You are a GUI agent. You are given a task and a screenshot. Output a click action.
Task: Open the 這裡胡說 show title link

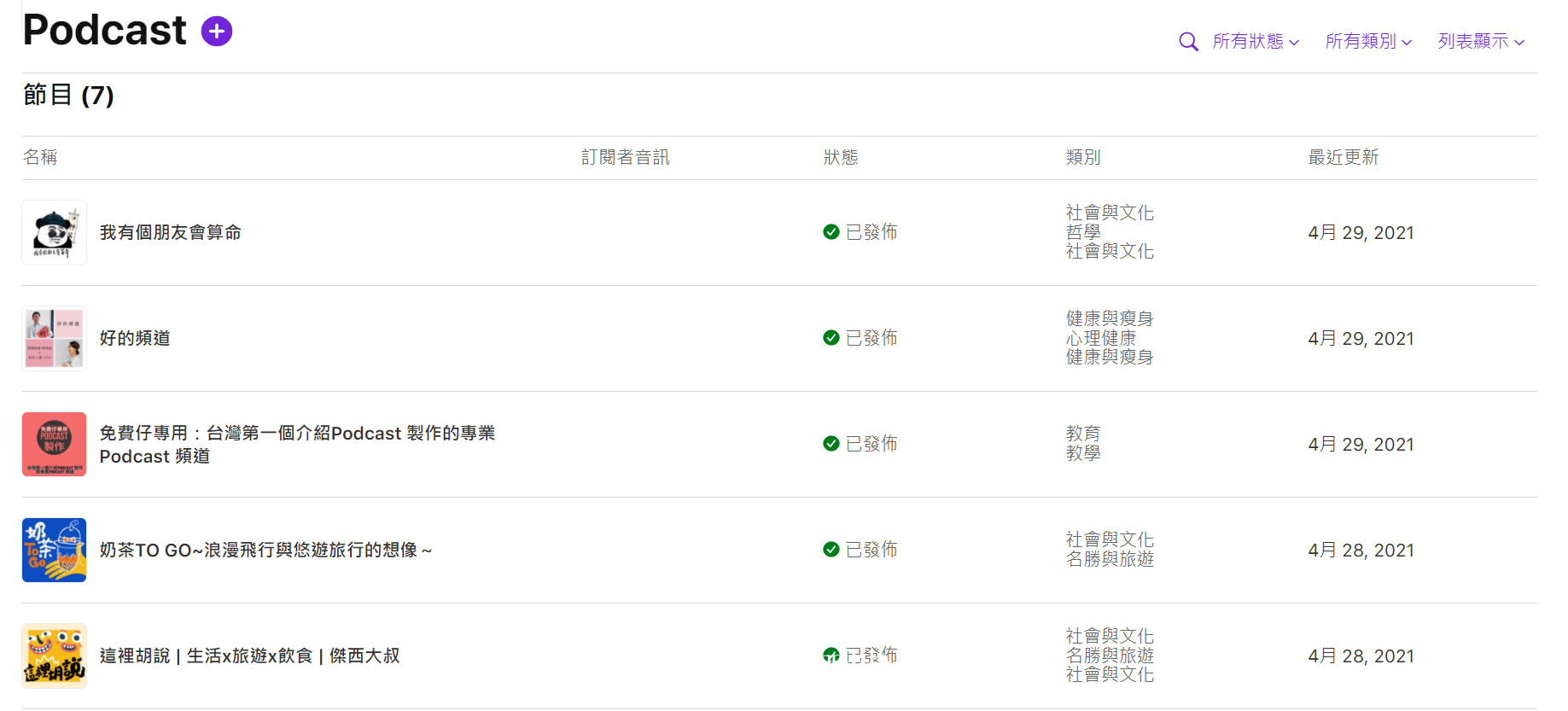pyautogui.click(x=250, y=656)
